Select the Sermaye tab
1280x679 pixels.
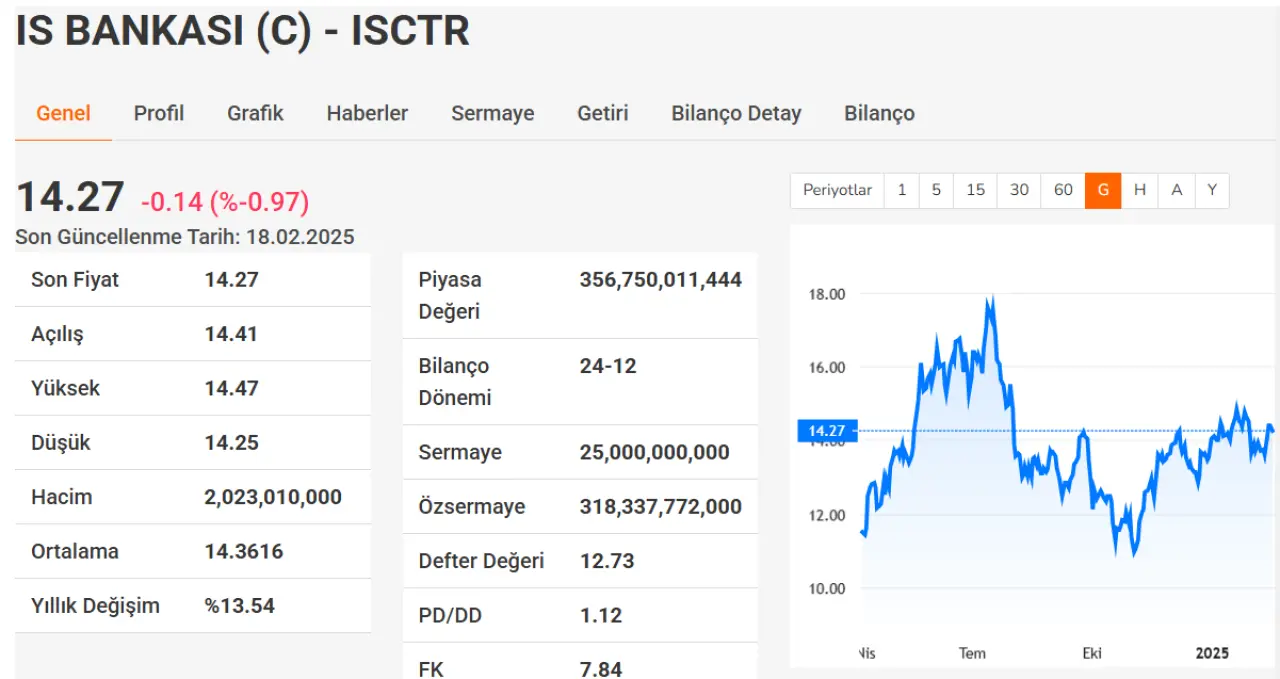492,113
